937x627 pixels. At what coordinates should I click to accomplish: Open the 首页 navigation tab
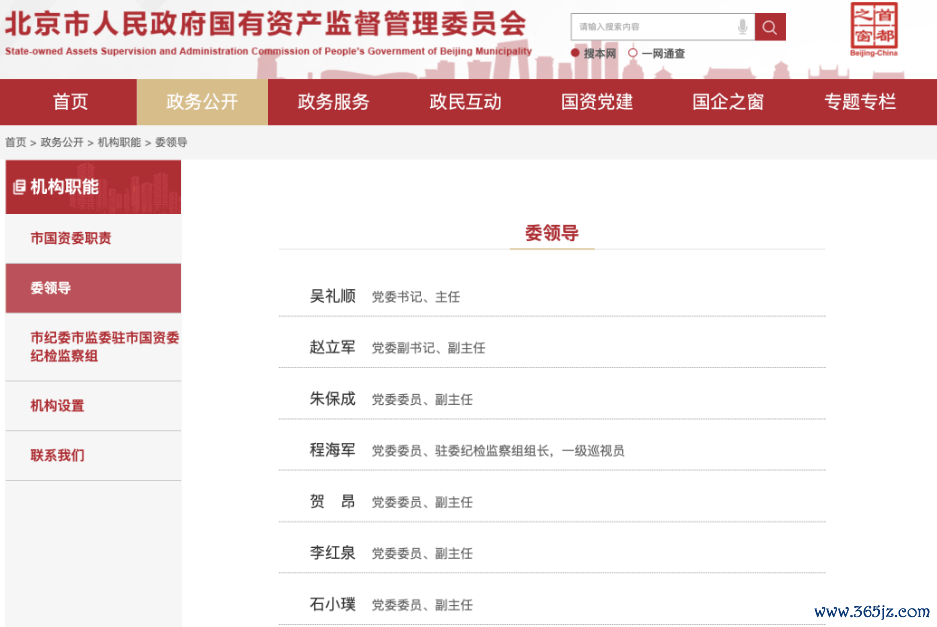click(70, 102)
